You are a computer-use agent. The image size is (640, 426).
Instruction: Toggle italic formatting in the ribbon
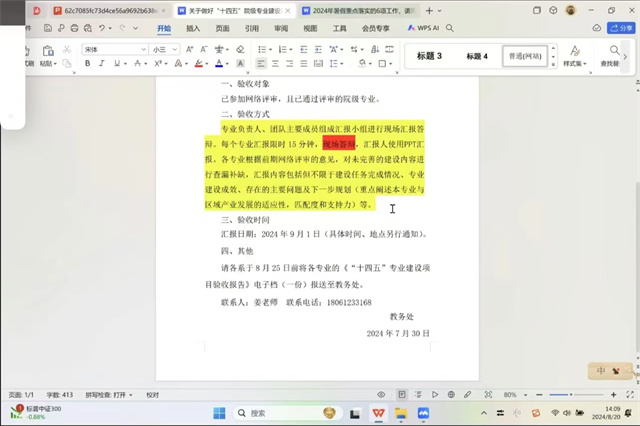click(102, 63)
